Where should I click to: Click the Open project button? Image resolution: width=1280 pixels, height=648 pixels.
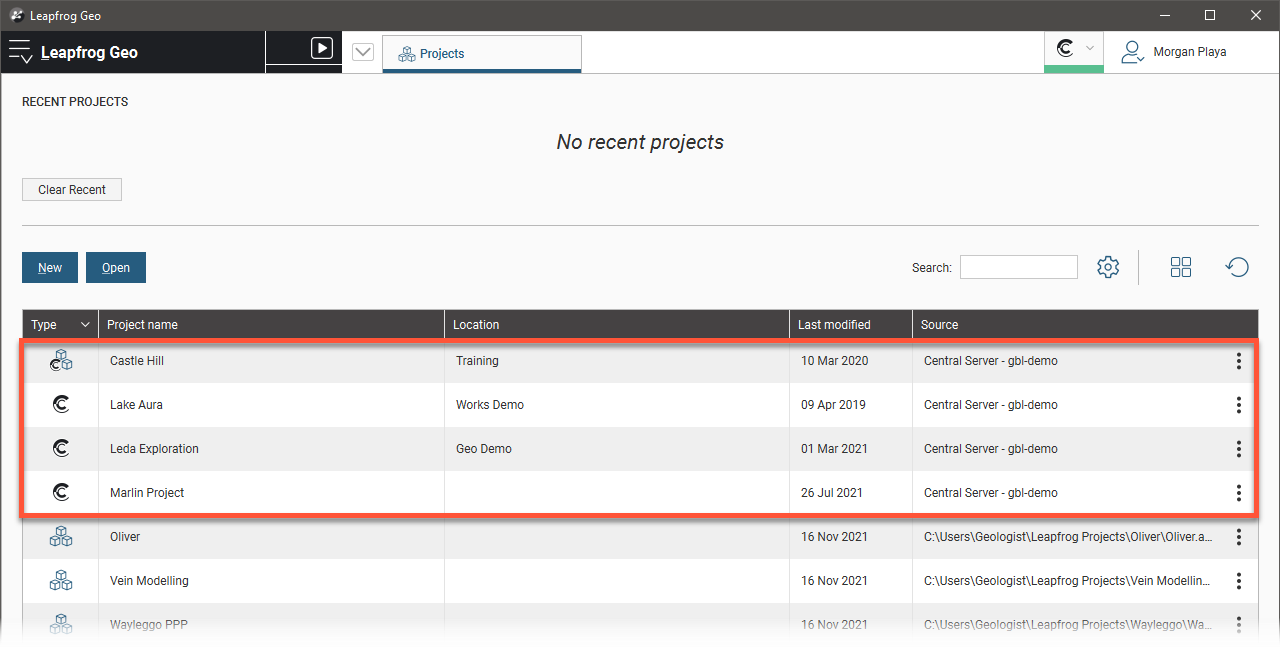tap(116, 268)
